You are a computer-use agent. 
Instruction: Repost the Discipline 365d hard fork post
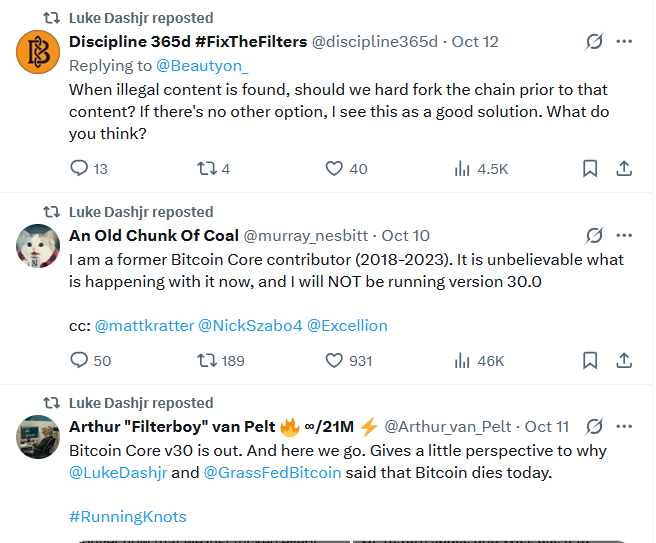[208, 169]
